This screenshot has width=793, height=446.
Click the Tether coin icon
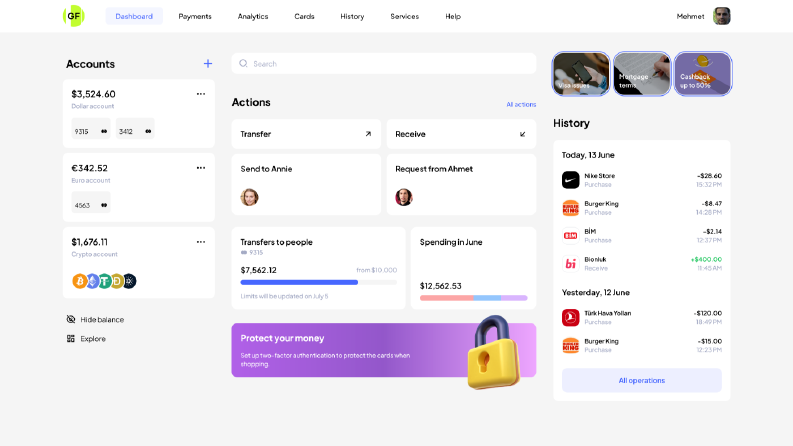(x=105, y=281)
